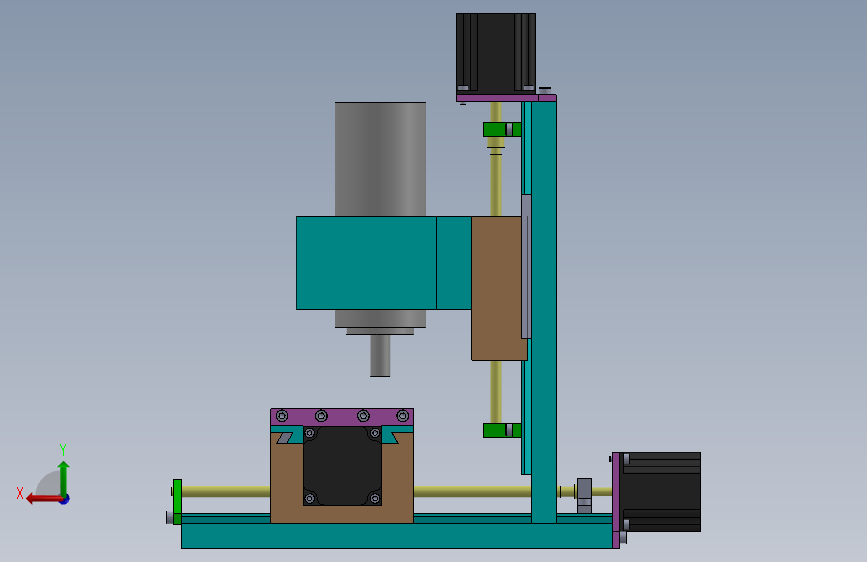This screenshot has height=562, width=867.
Task: Select the leftmost screw on the purple carriage plate
Action: point(282,415)
